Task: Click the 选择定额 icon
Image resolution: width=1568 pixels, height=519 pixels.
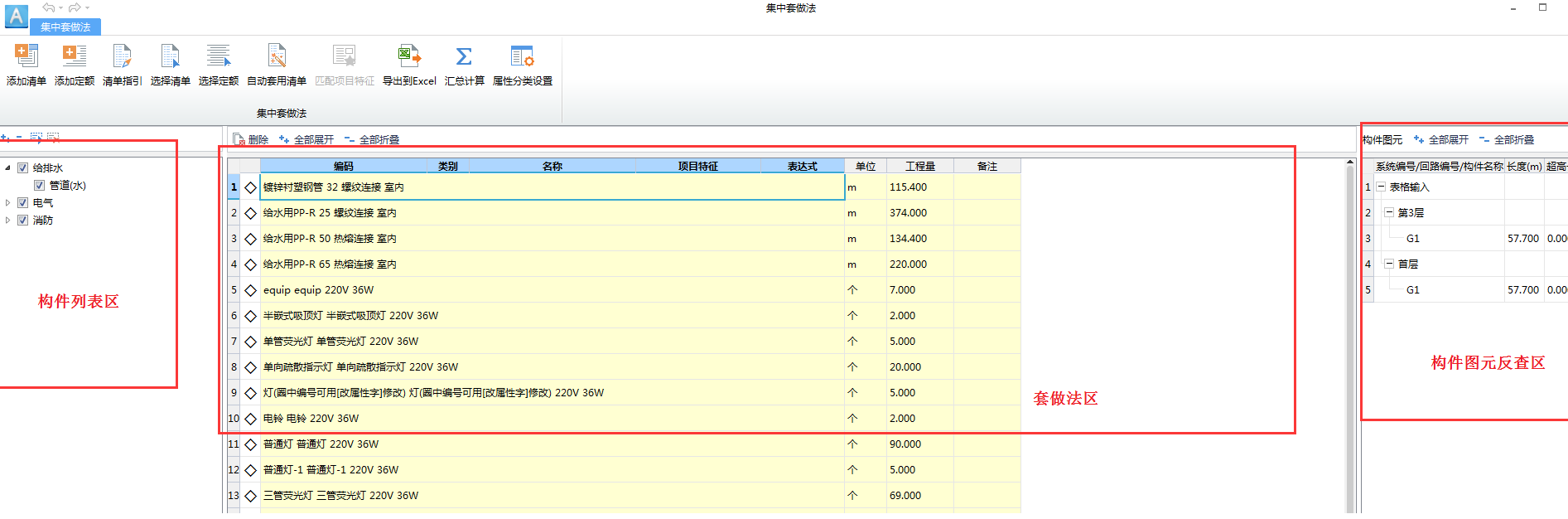Action: (x=219, y=57)
